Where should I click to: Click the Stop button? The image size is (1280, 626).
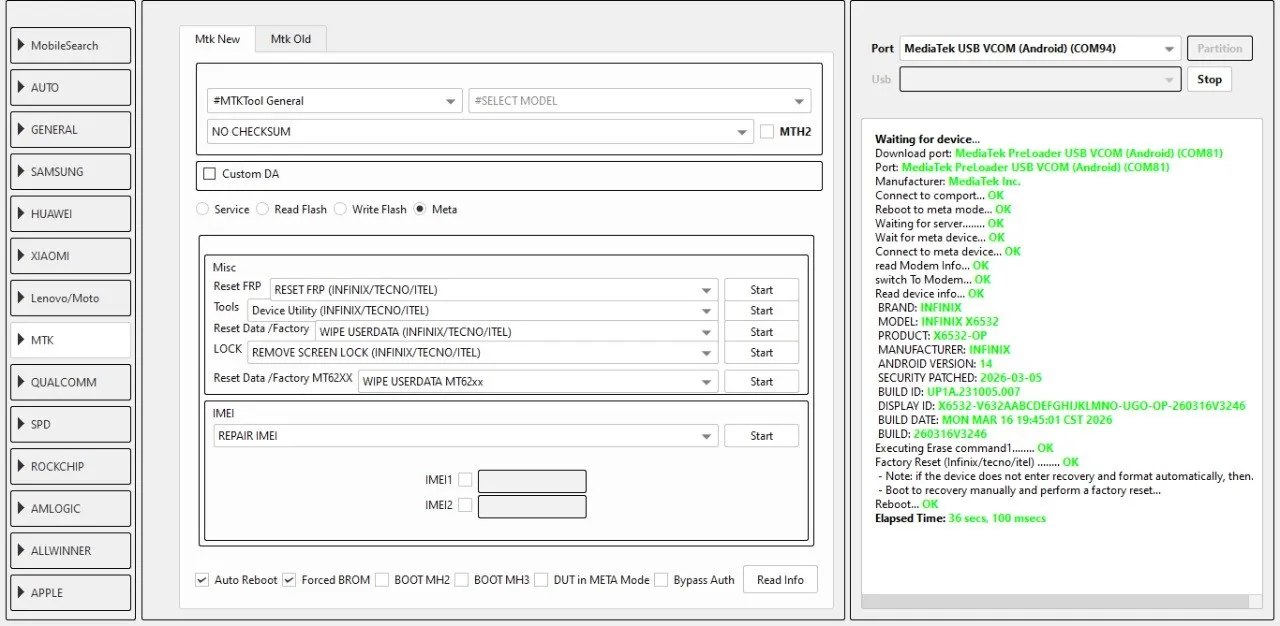click(x=1209, y=79)
